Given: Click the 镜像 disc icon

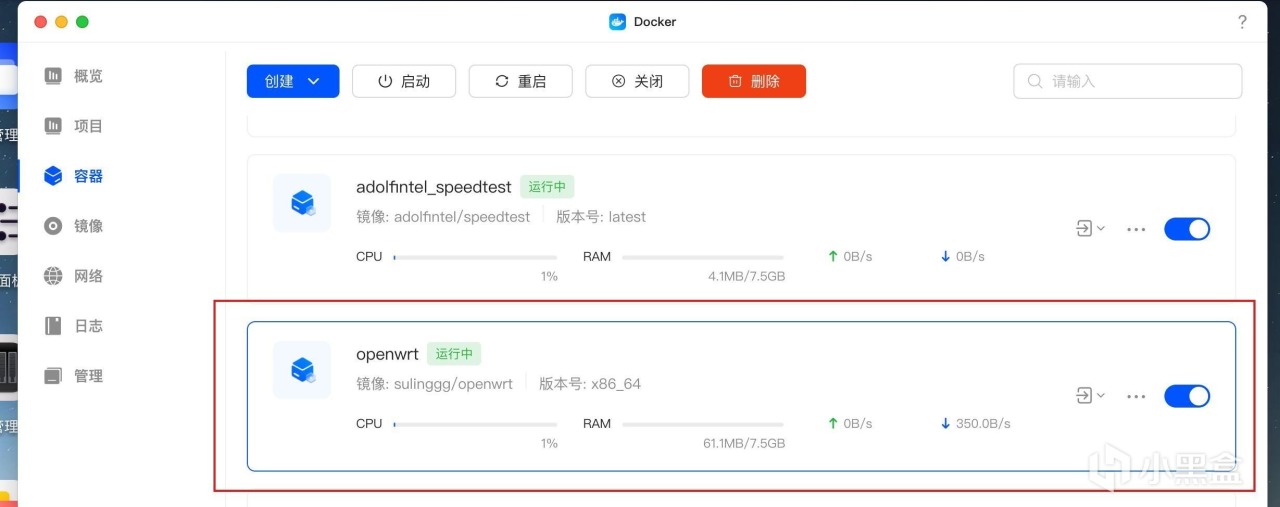Looking at the screenshot, I should point(53,226).
